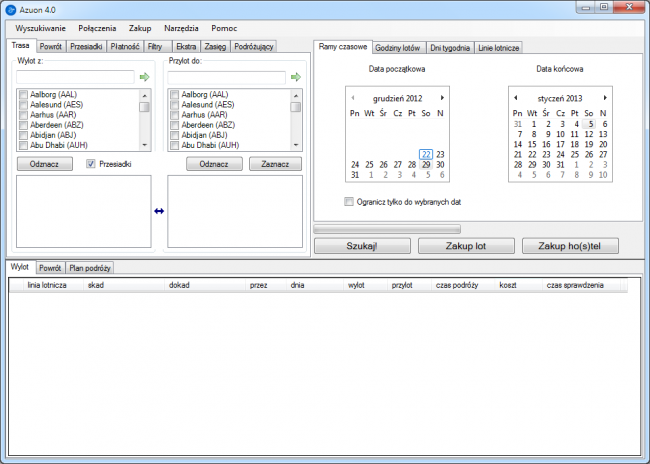Click the green arrow next to Wylot z field

coord(144,76)
